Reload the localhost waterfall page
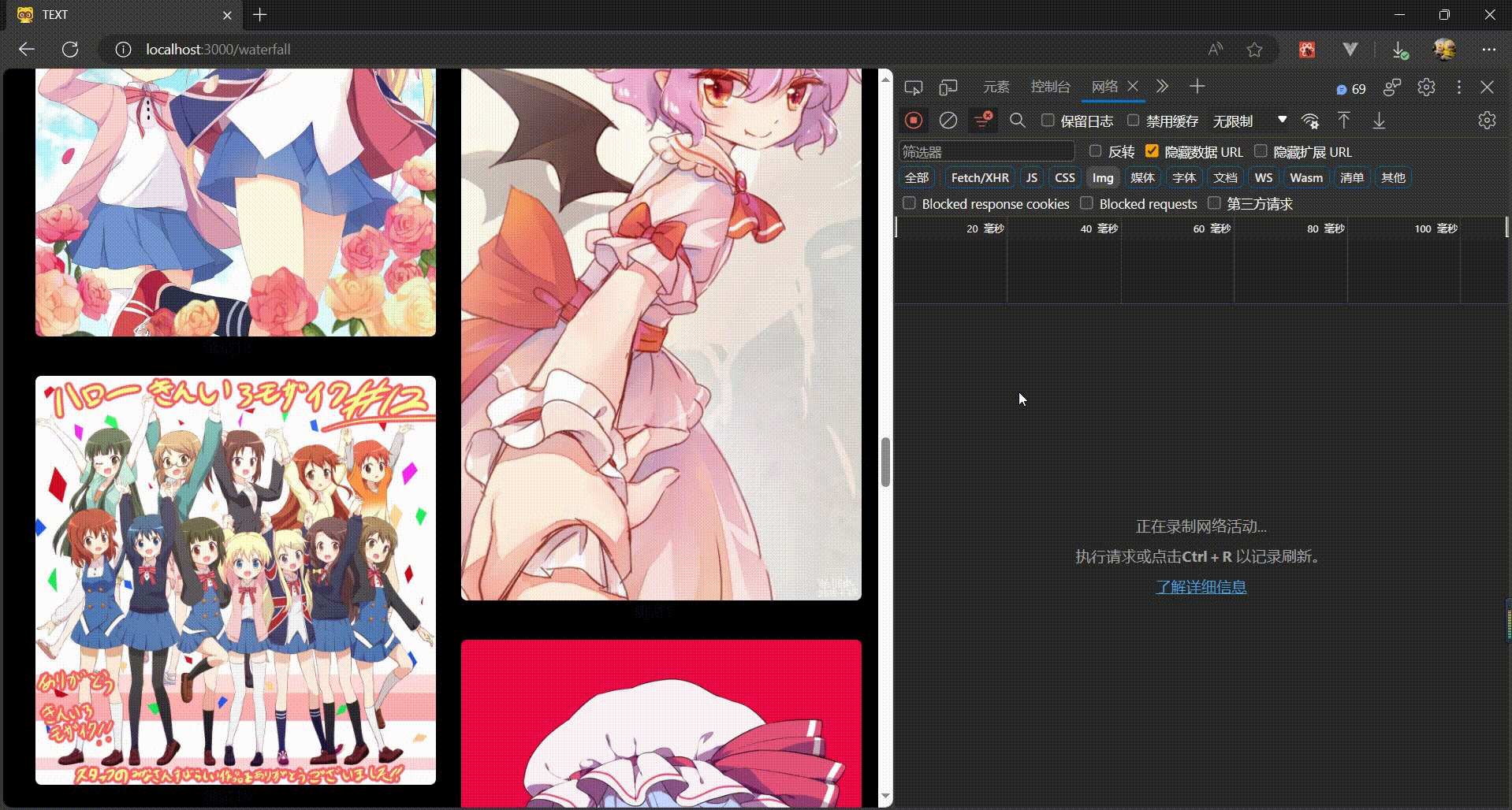 [70, 49]
